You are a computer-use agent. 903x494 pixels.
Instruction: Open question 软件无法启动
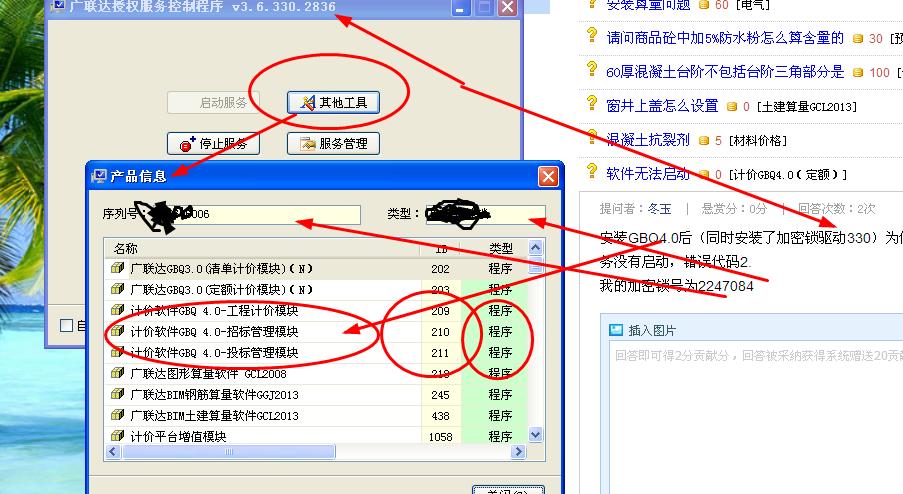(648, 174)
